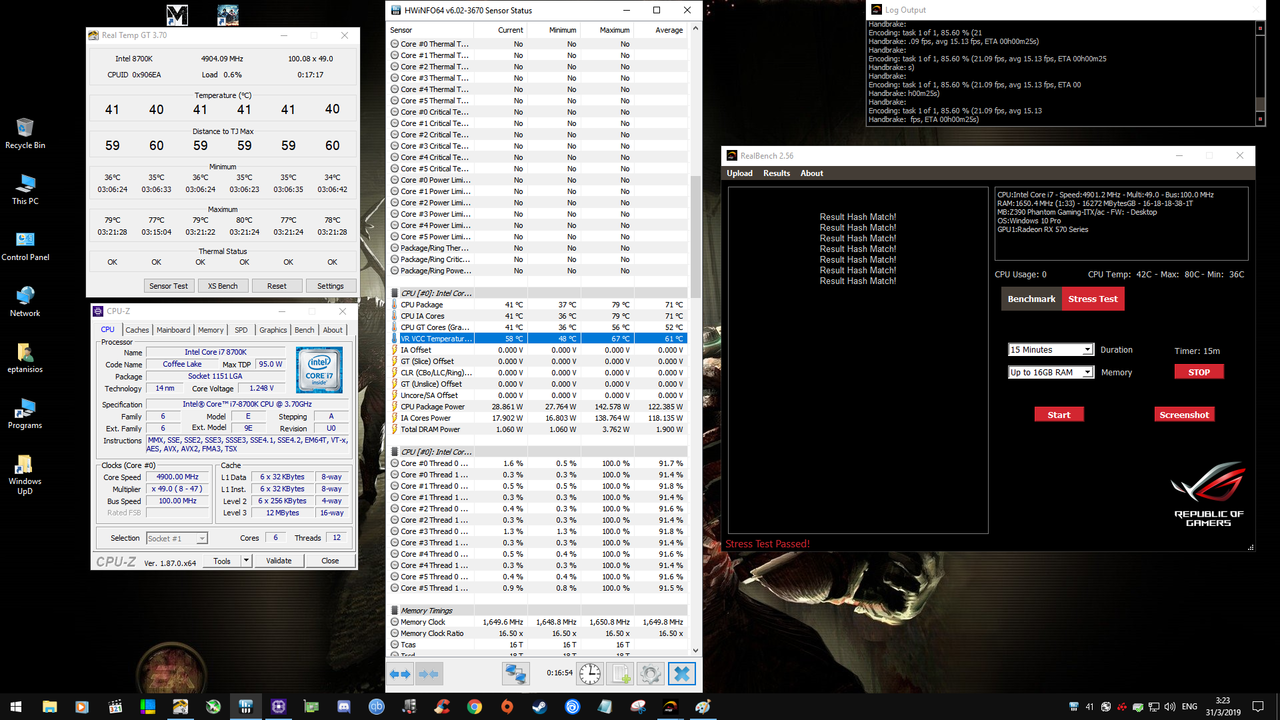
Task: Switch to RealBench Stress Test tab
Action: tap(1093, 299)
